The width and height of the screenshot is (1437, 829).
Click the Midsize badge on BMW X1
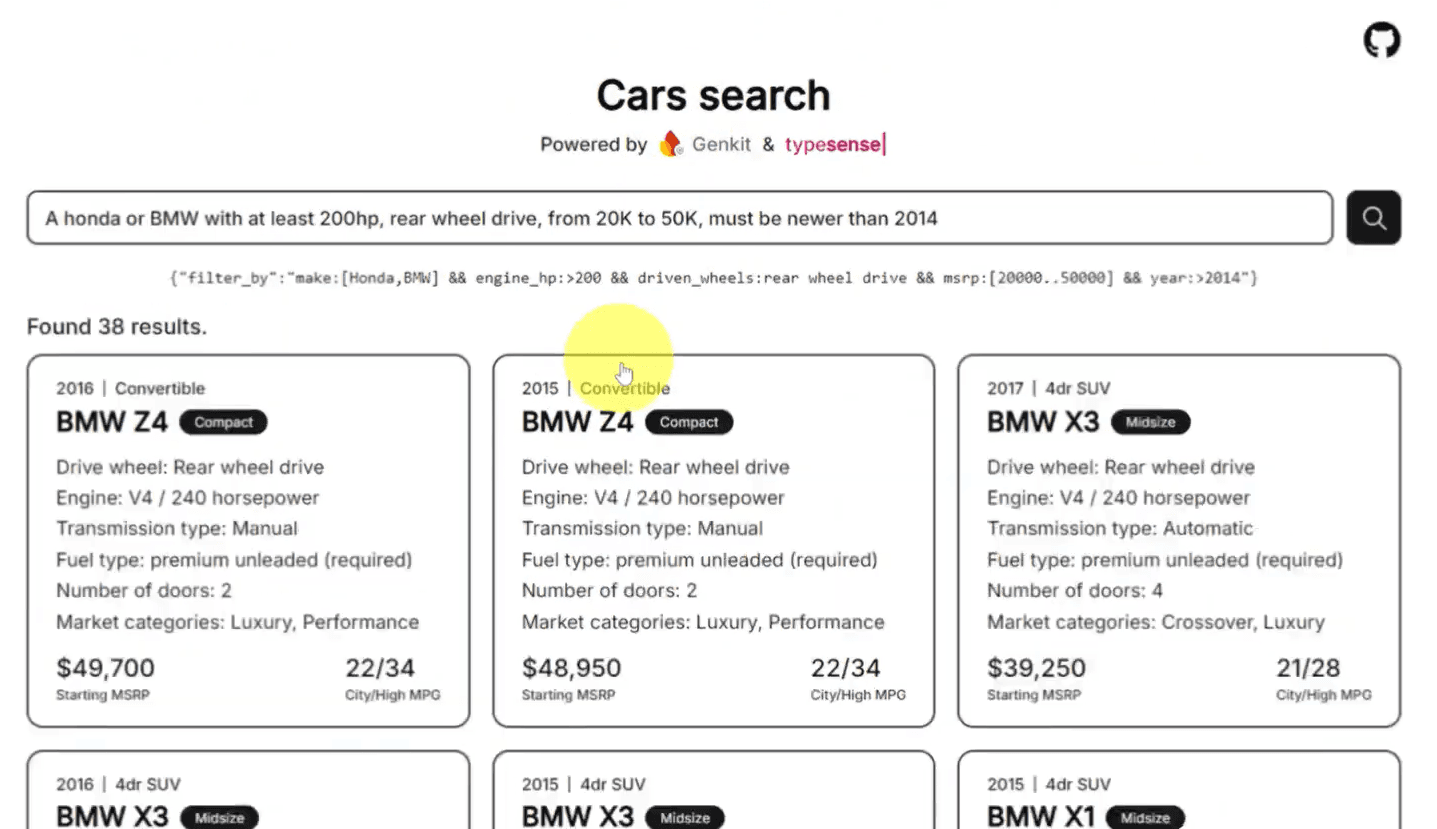[x=1145, y=817]
